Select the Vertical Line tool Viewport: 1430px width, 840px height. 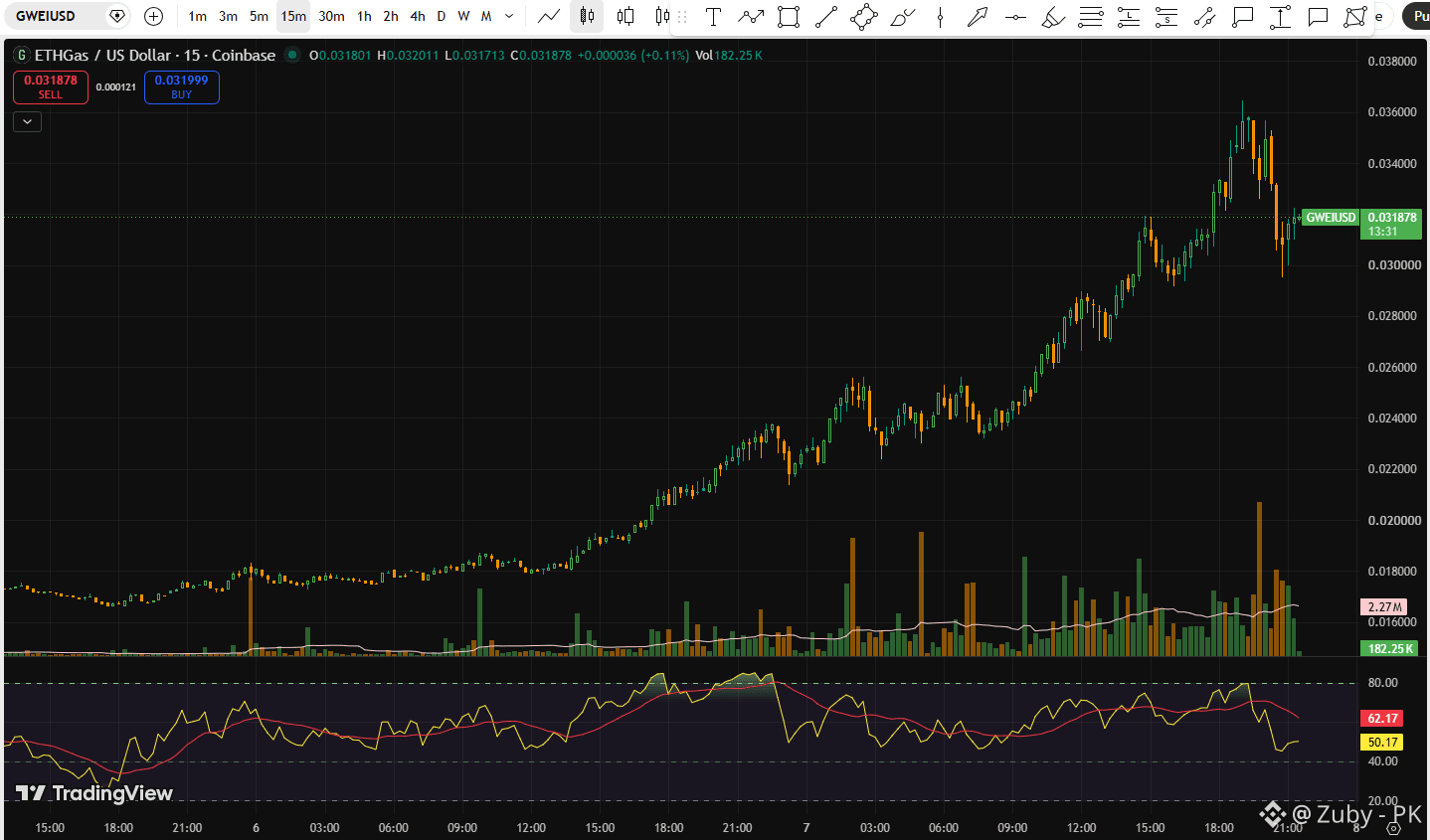click(940, 16)
